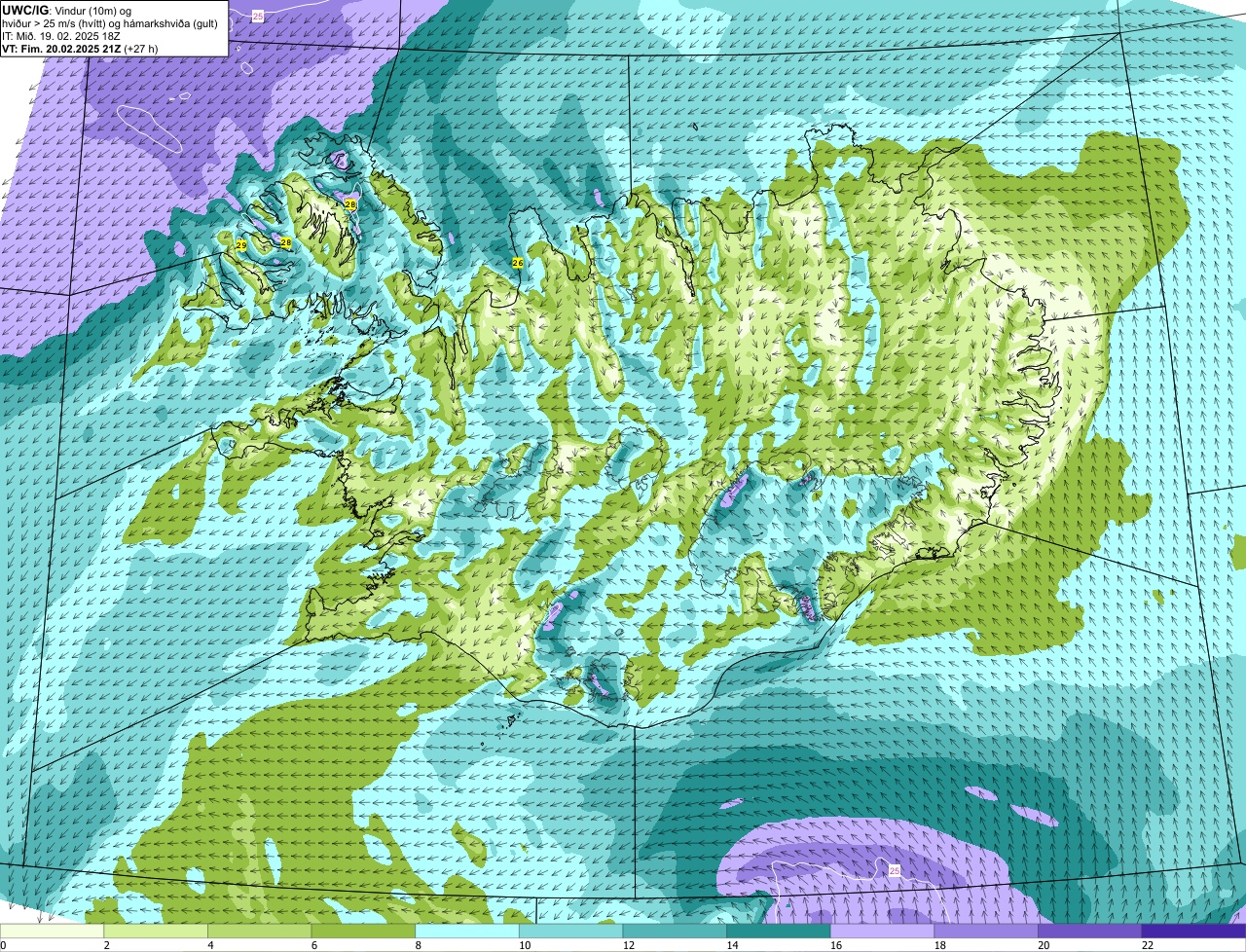This screenshot has height=952, width=1246.
Task: Click the 20–22 m/s violet swatch
Action: pos(1089,932)
